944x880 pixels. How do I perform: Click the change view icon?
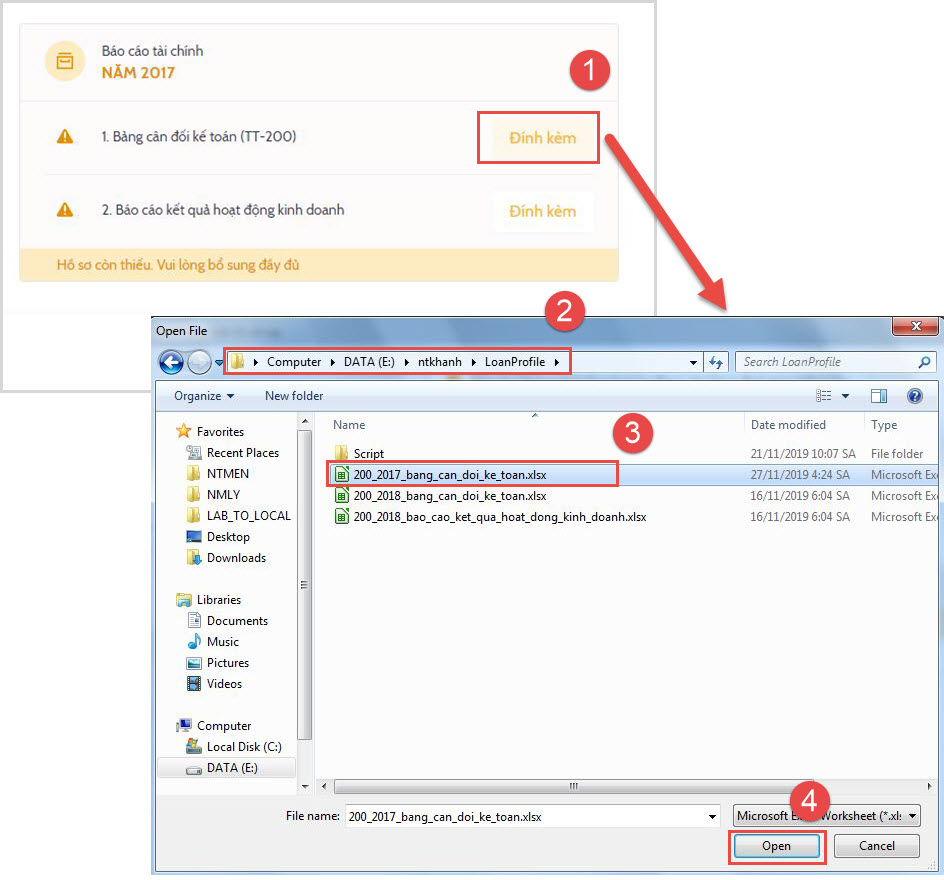(824, 396)
